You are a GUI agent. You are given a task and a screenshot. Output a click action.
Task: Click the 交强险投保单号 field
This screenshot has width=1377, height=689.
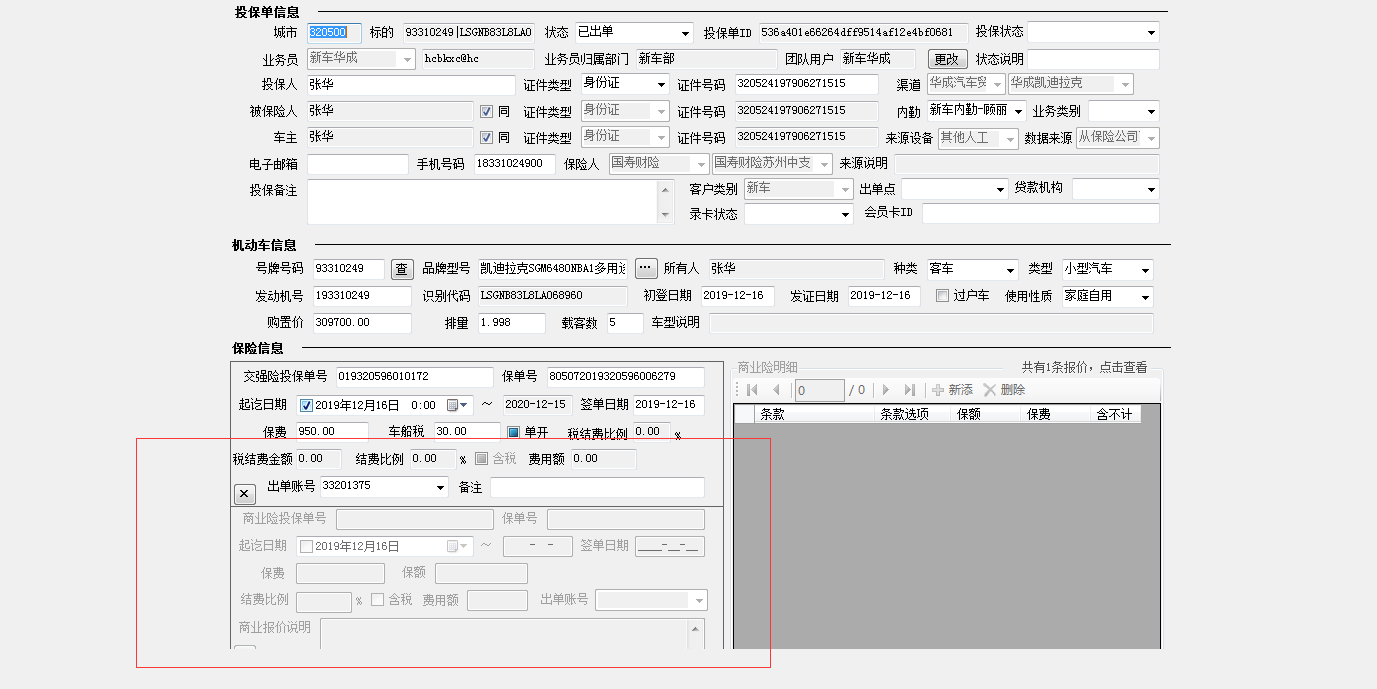414,377
